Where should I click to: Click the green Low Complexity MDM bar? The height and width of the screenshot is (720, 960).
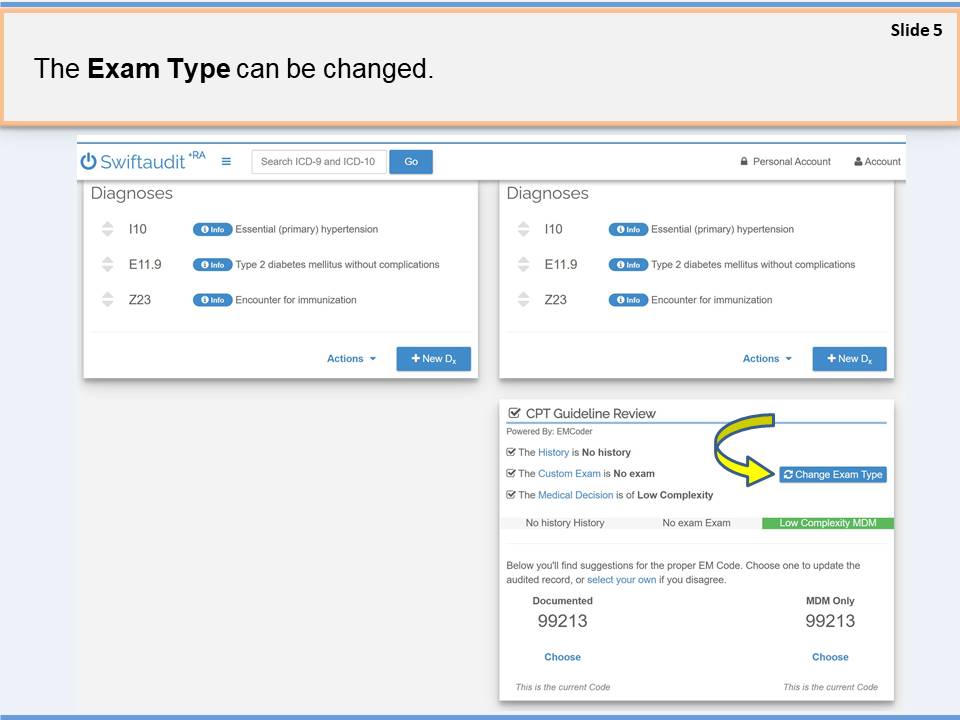pyautogui.click(x=828, y=523)
